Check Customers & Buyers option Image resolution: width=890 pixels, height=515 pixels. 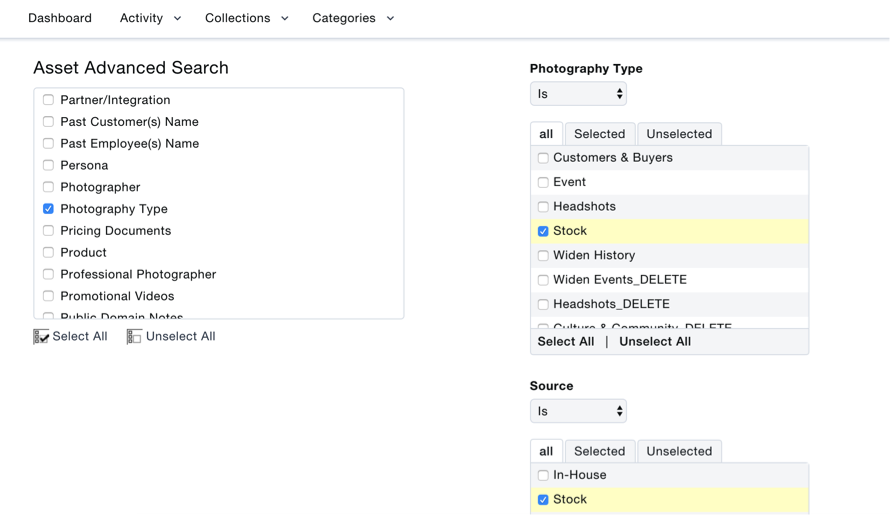point(543,158)
